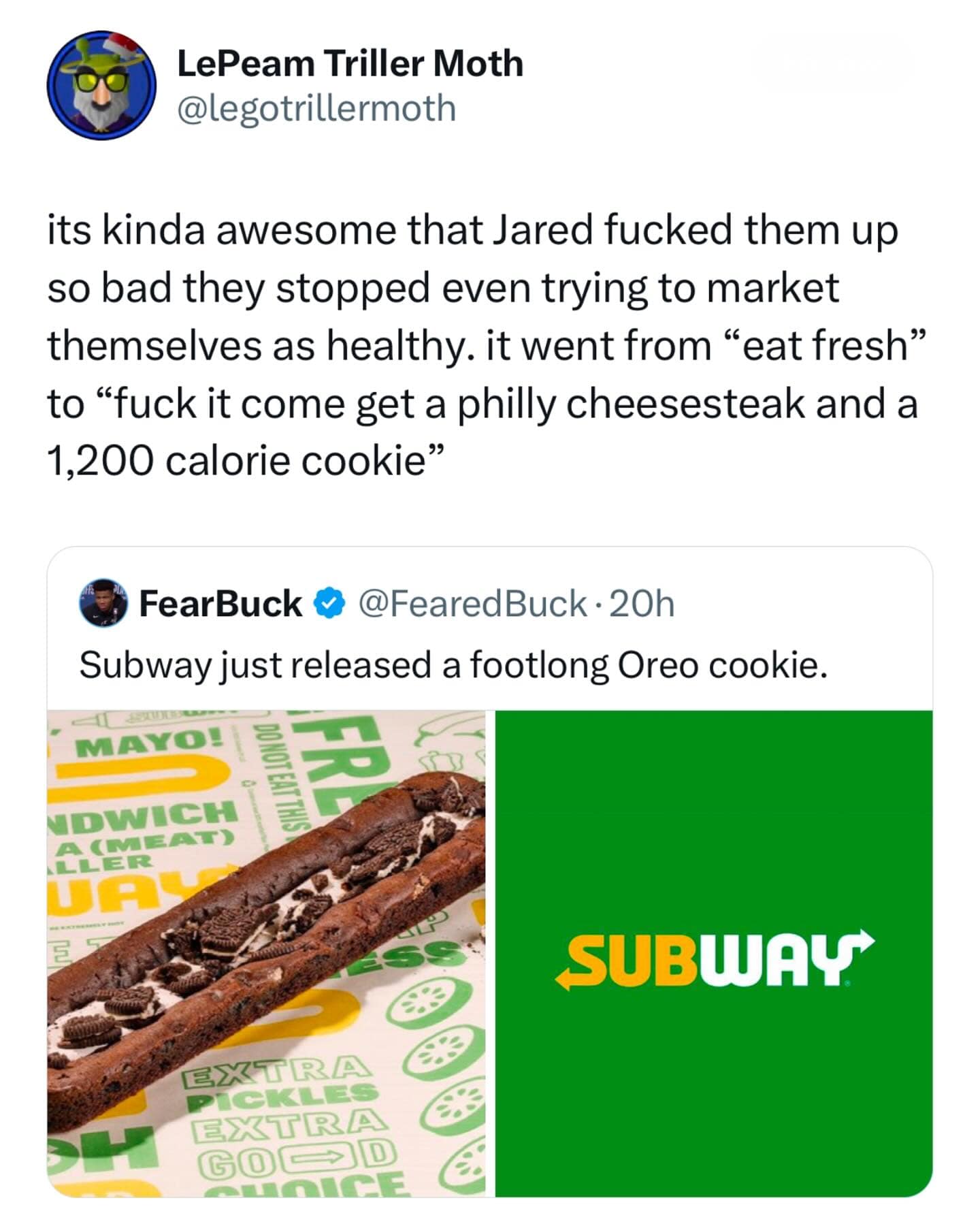The image size is (980, 1224).
Task: Click the "eat fresh" quoted phrase
Action: click(x=820, y=345)
